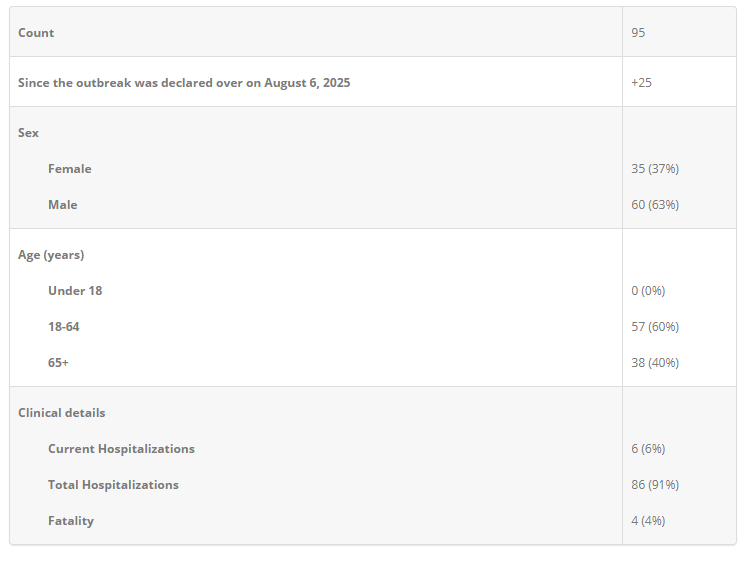Select the Current Hospitalizations label
Screen dimensions: 744x561
[121, 449]
